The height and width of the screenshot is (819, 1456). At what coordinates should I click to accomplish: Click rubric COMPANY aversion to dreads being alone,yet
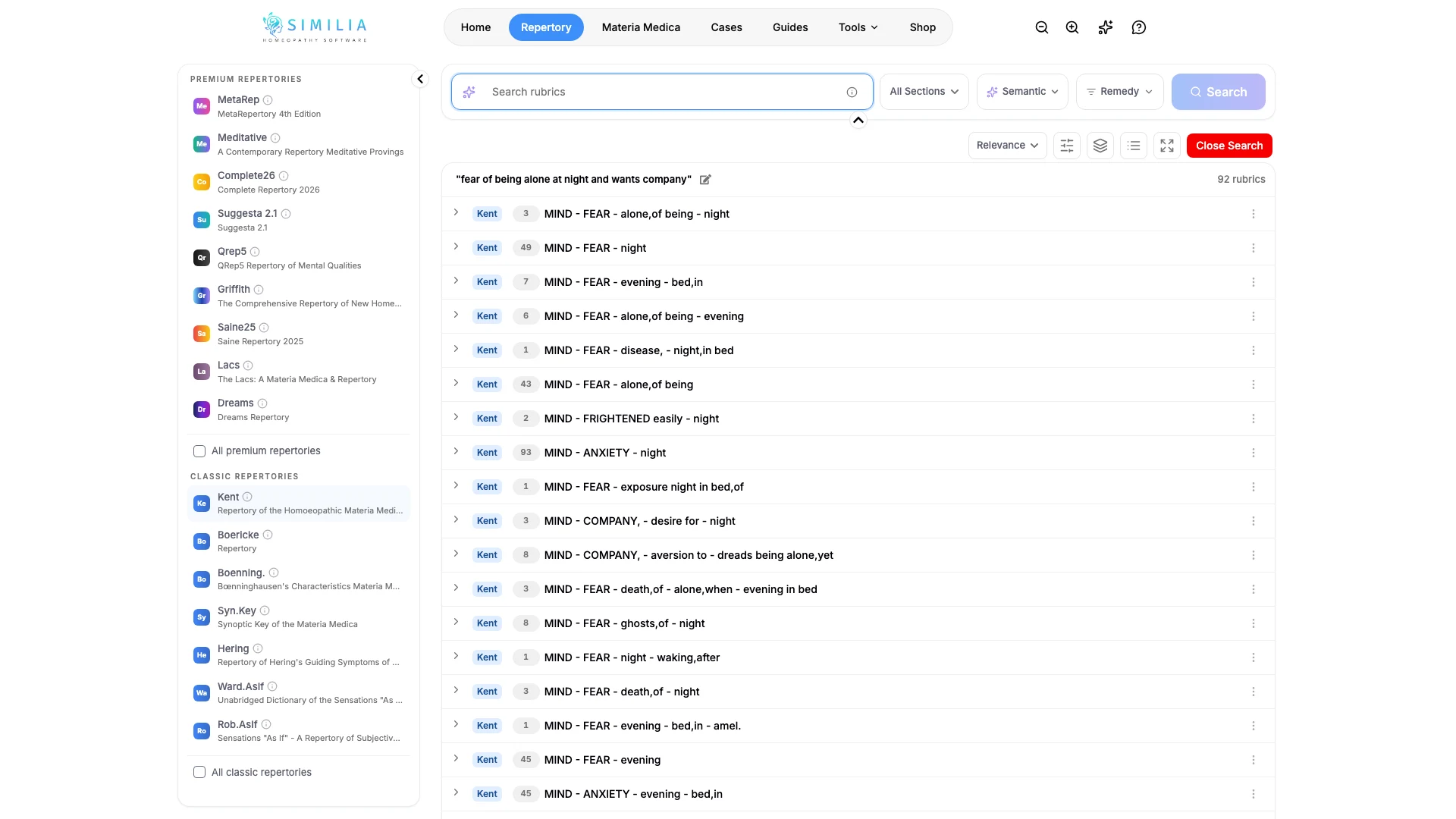[x=689, y=555]
